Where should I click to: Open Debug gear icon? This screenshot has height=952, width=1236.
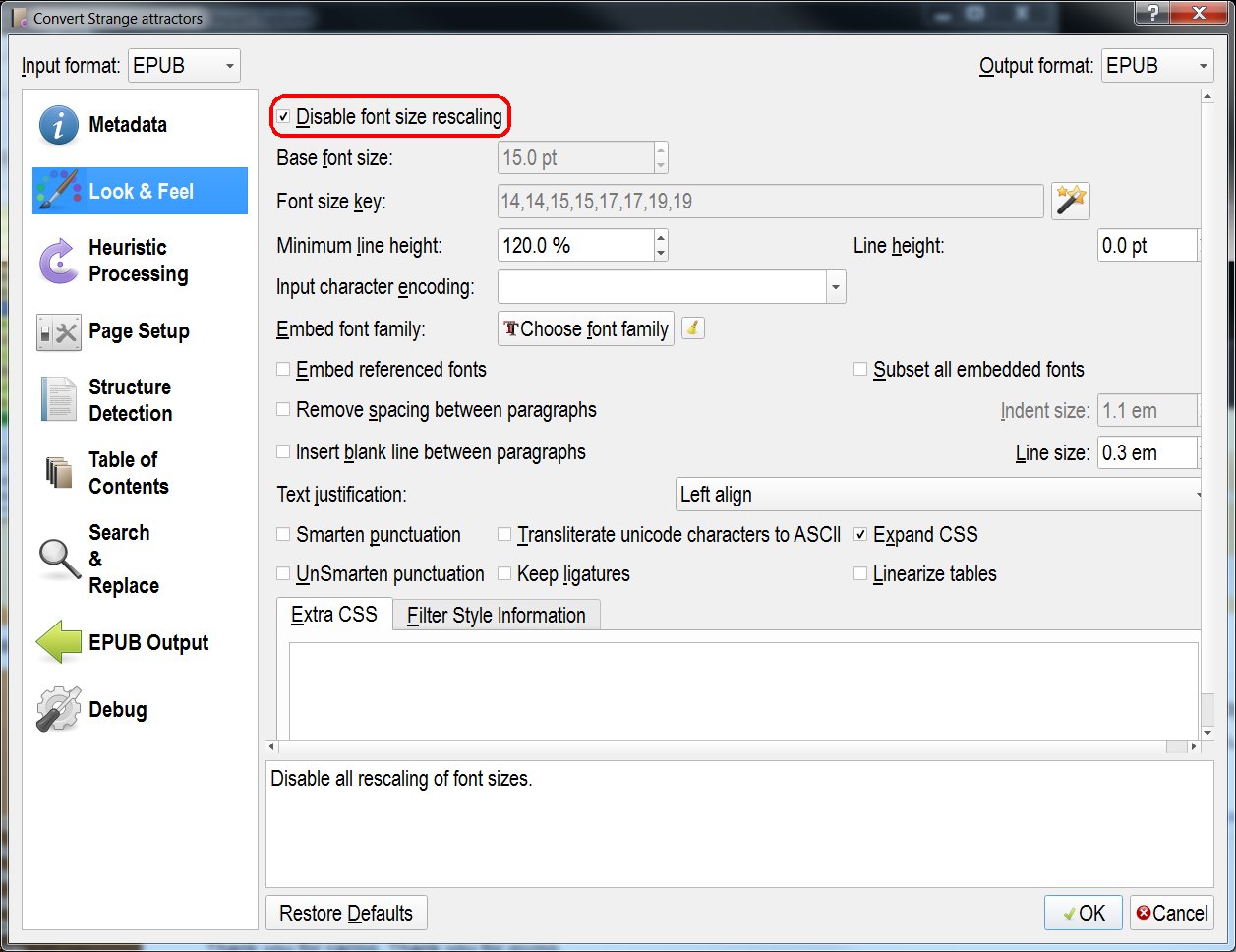pos(58,709)
